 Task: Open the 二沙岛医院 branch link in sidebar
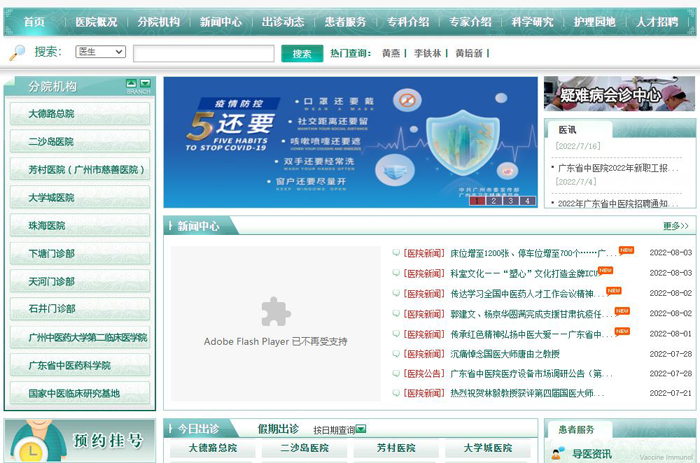pyautogui.click(x=51, y=142)
